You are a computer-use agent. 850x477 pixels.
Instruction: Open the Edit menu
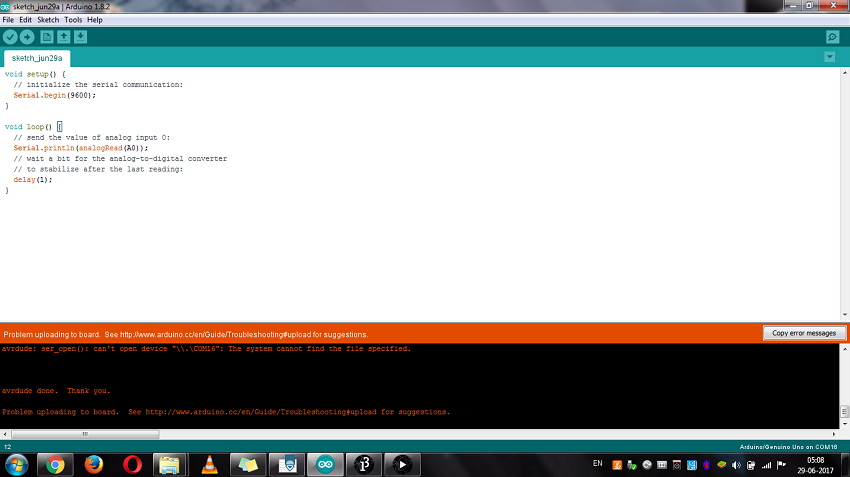click(x=25, y=20)
